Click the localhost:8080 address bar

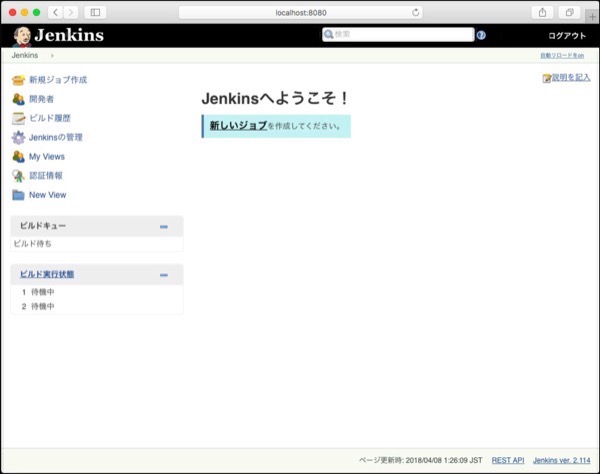pos(301,13)
